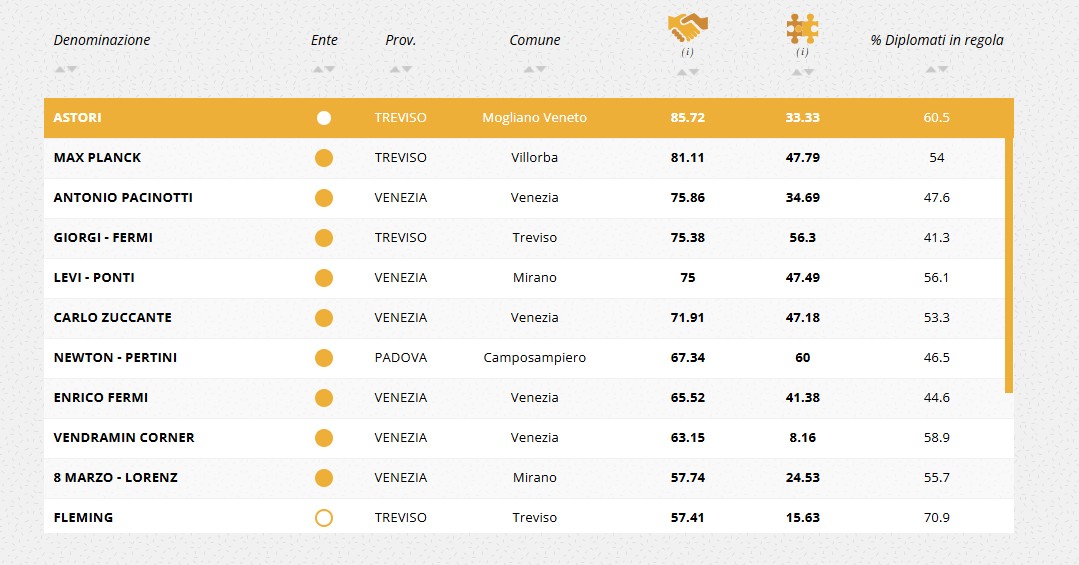
Task: Open the info marker under the handshake icon
Action: click(x=688, y=52)
